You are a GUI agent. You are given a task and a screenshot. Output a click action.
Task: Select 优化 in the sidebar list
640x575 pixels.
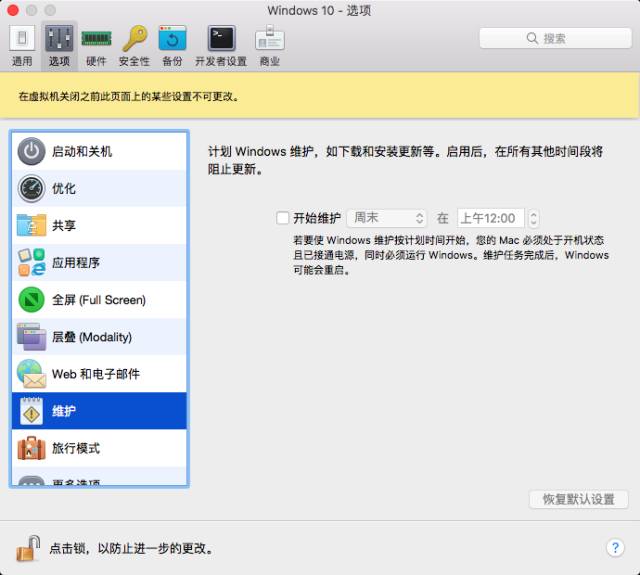click(x=99, y=189)
